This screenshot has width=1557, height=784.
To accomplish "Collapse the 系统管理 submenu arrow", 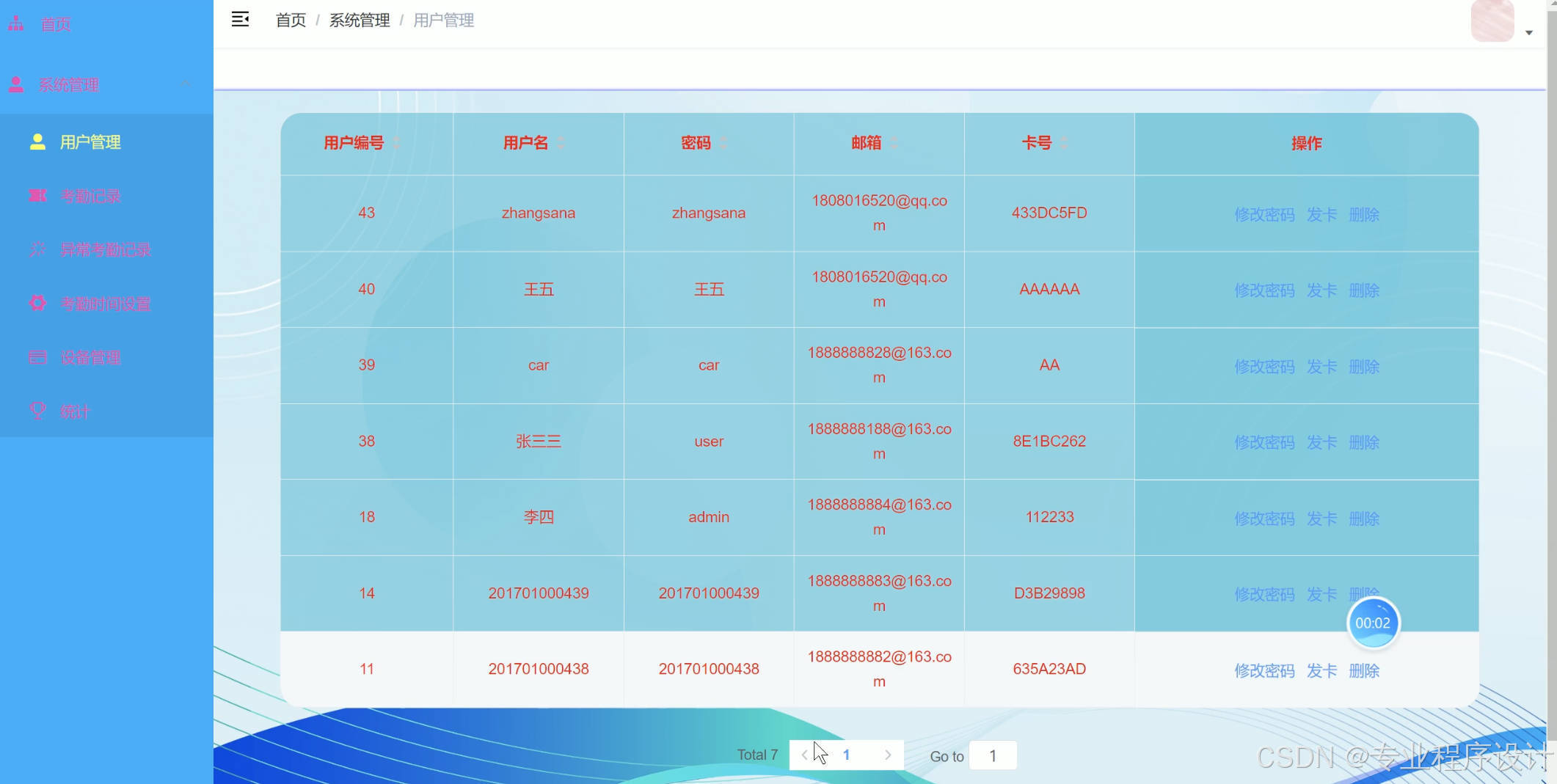I will coord(186,84).
